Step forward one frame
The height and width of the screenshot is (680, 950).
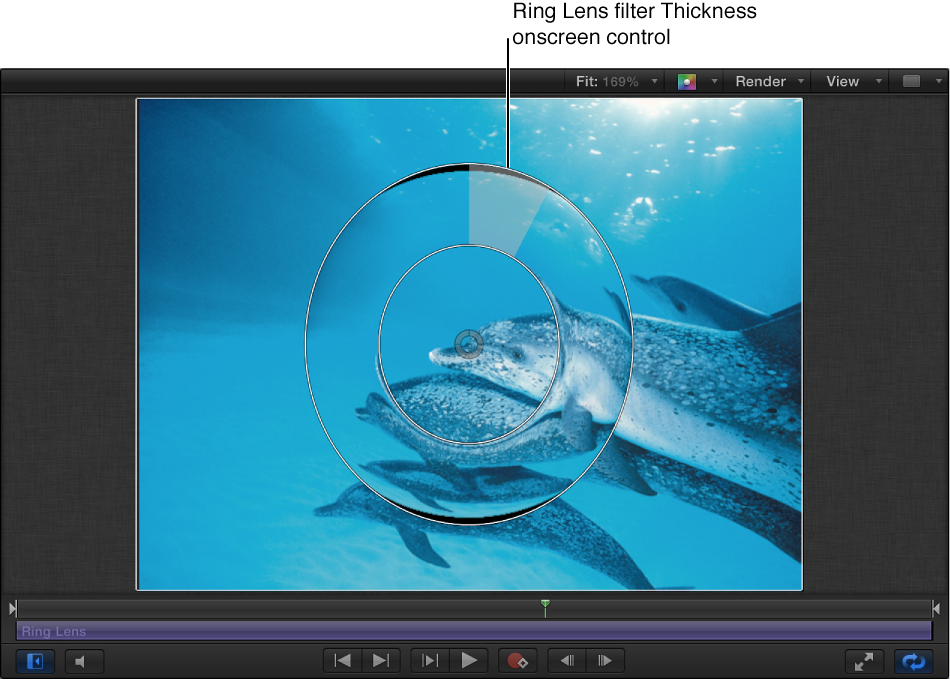pos(605,661)
